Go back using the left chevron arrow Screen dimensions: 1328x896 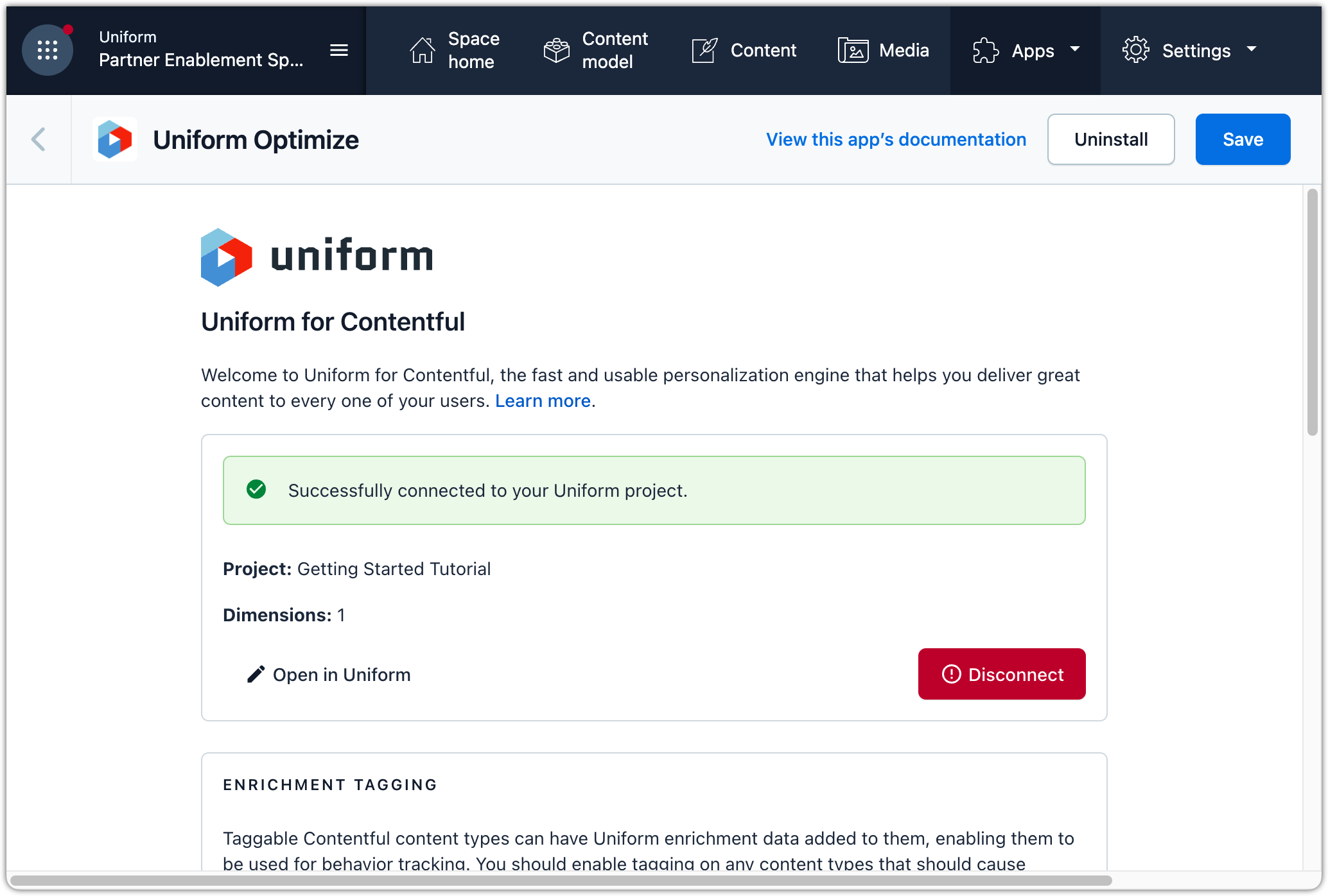39,139
